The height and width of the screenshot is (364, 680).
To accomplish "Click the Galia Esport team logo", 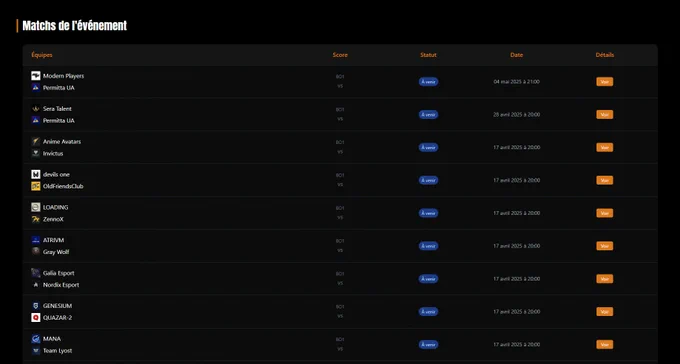I will (x=36, y=273).
